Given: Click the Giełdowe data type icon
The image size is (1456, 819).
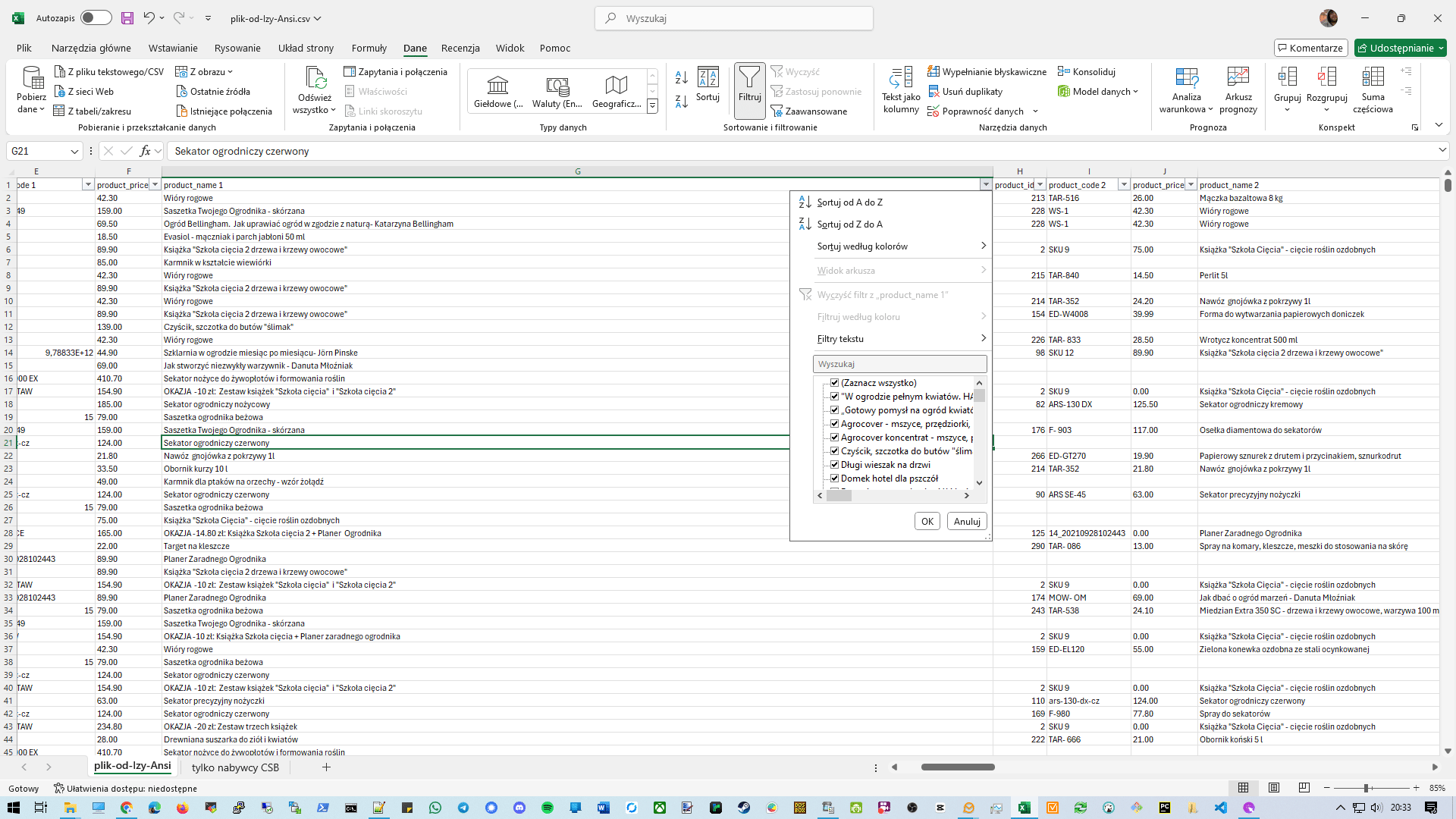Looking at the screenshot, I should pyautogui.click(x=497, y=85).
